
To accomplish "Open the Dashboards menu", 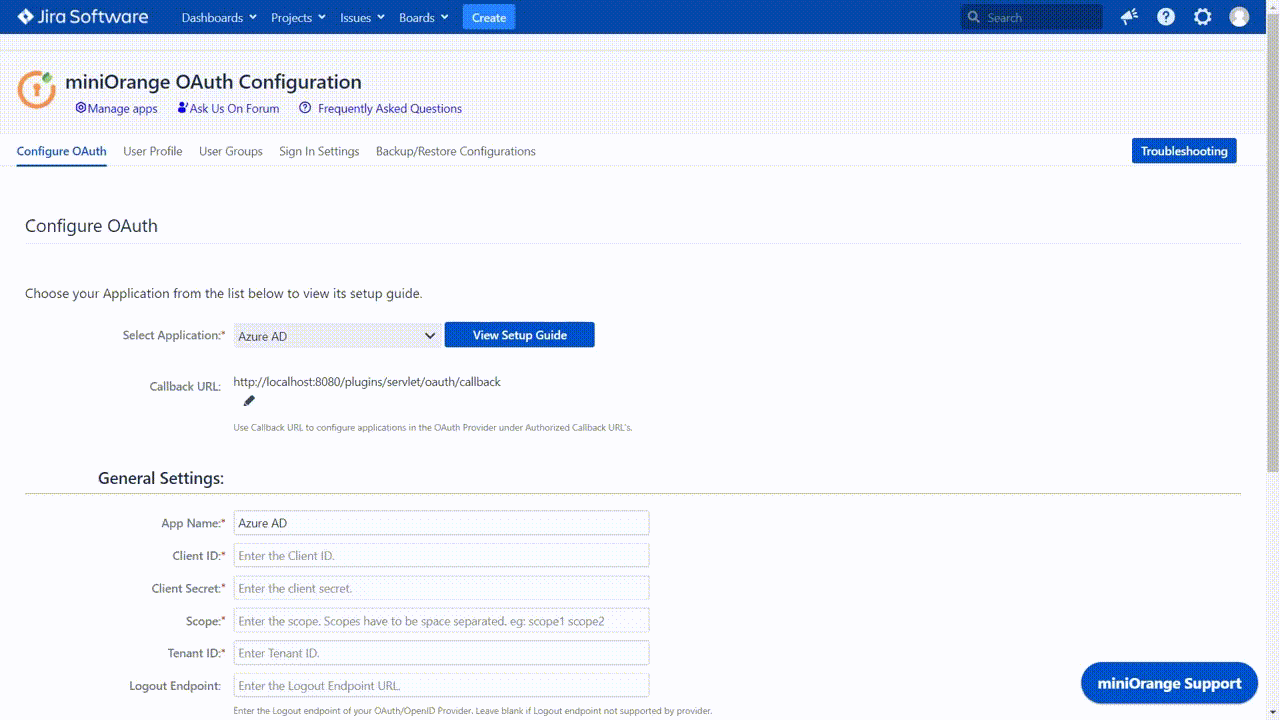I will pyautogui.click(x=219, y=17).
